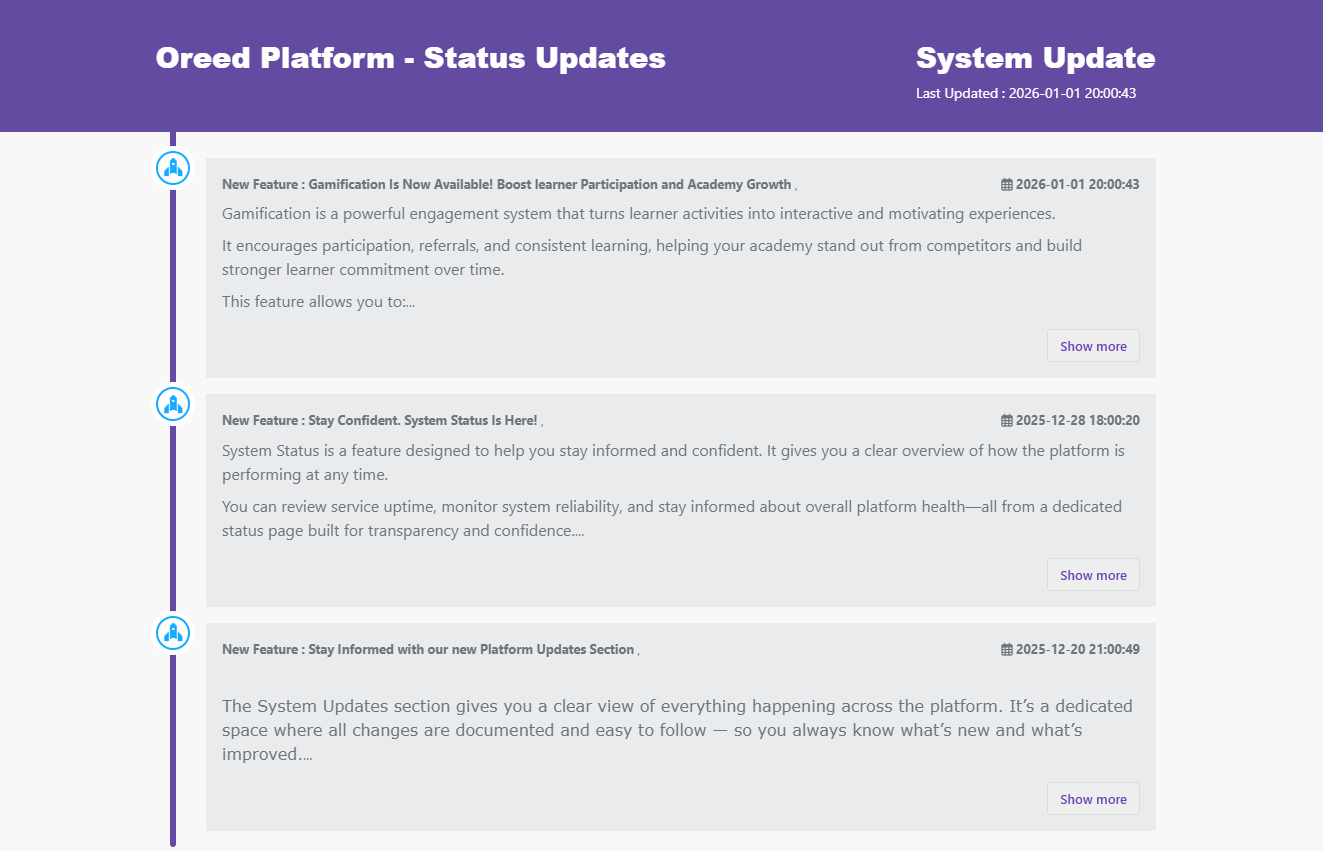Open the Gamification Is Now Available title
Screen dimensions: 1323x851
point(506,185)
